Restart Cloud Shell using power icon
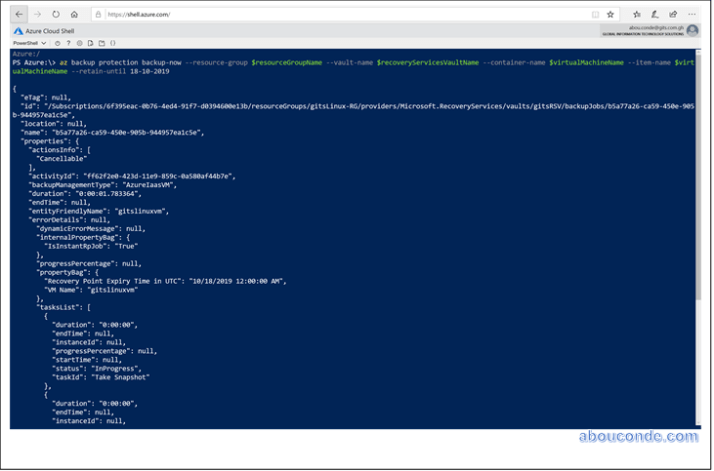This screenshot has height=471, width=714. [x=58, y=43]
